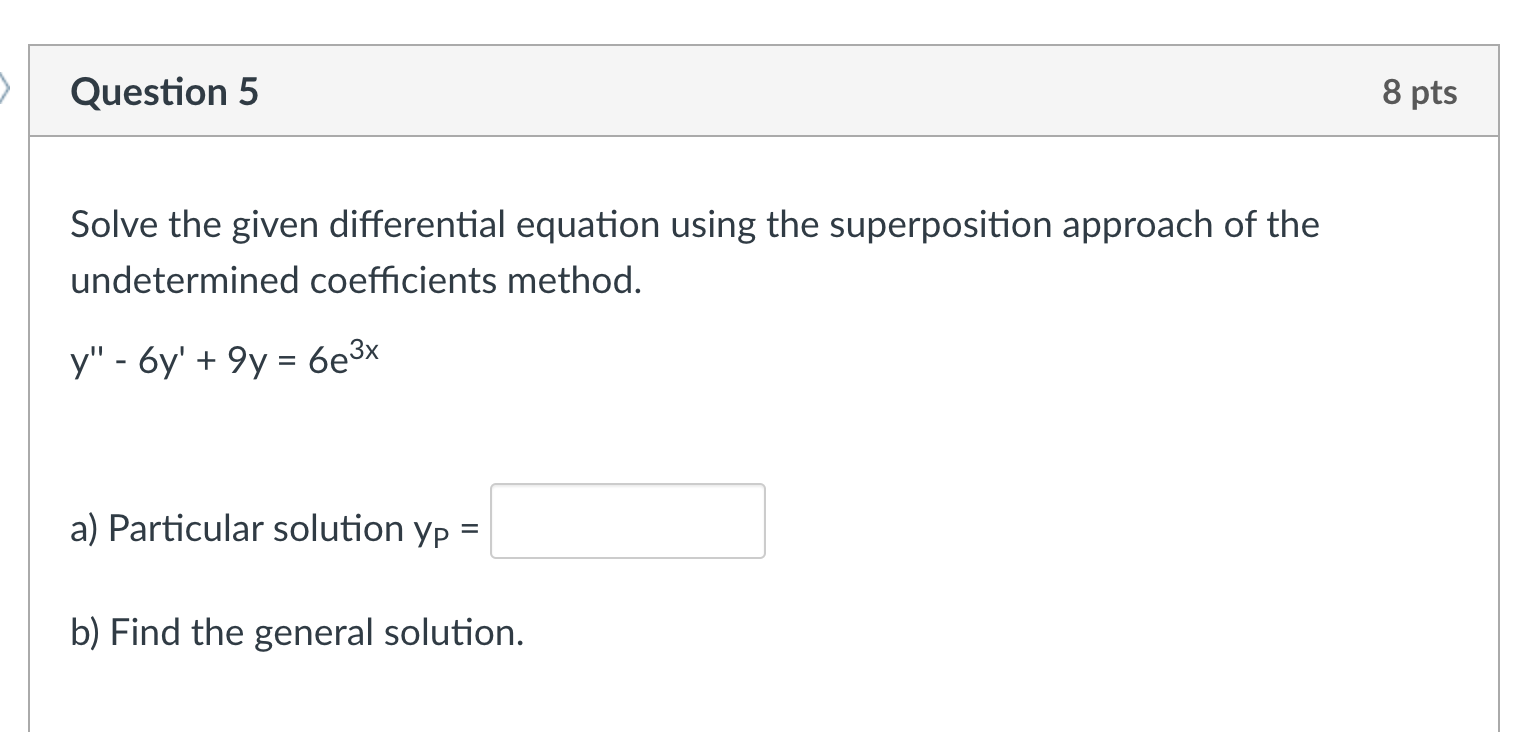Click inside the particular solution answer box

point(626,520)
